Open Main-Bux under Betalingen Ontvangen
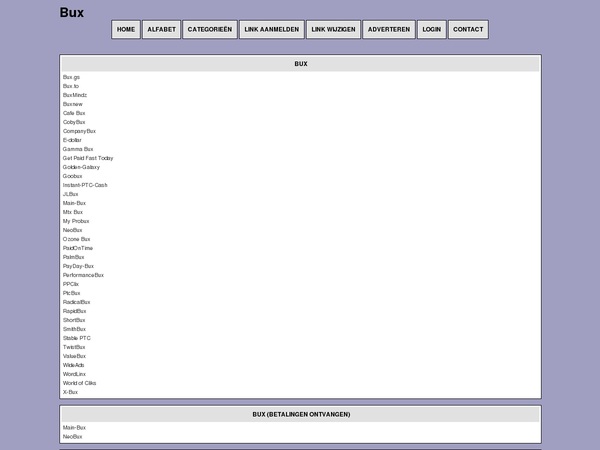Viewport: 600px width, 450px height. pos(74,427)
